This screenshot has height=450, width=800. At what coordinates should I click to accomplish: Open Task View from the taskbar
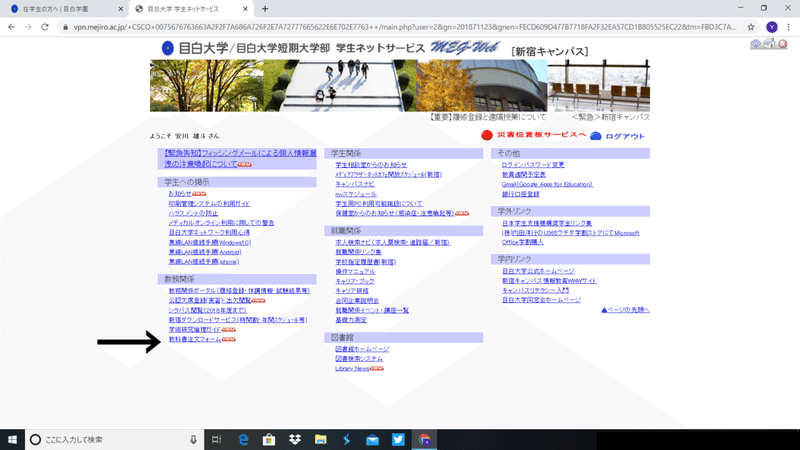[x=217, y=439]
